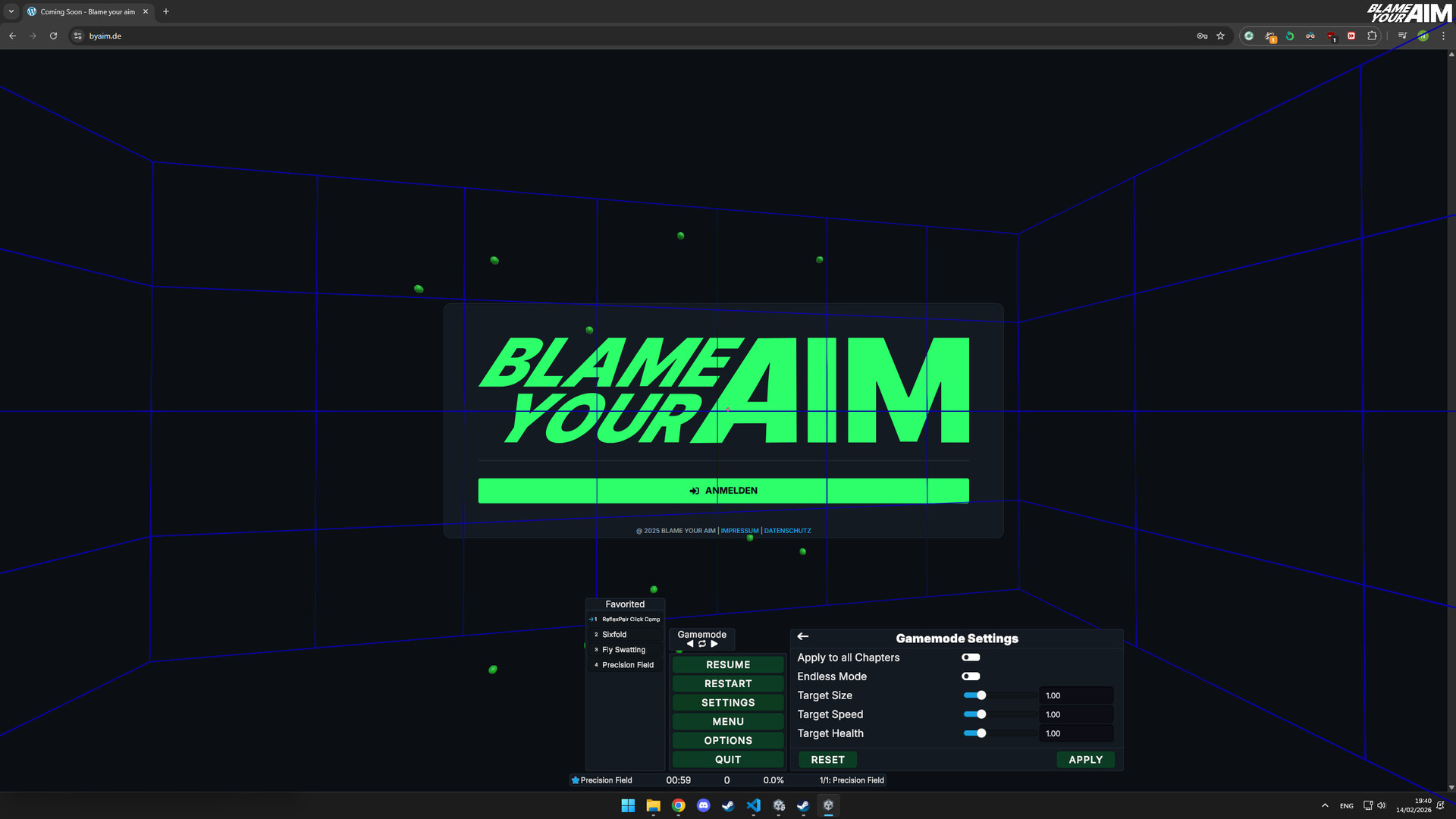The width and height of the screenshot is (1456, 819).
Task: Open Discord from the taskbar
Action: pos(703,805)
